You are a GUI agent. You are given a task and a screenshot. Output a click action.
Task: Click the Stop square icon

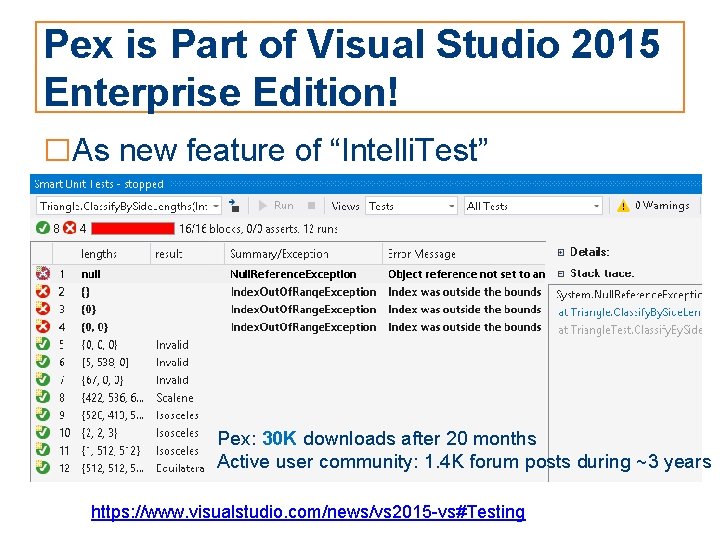311,206
